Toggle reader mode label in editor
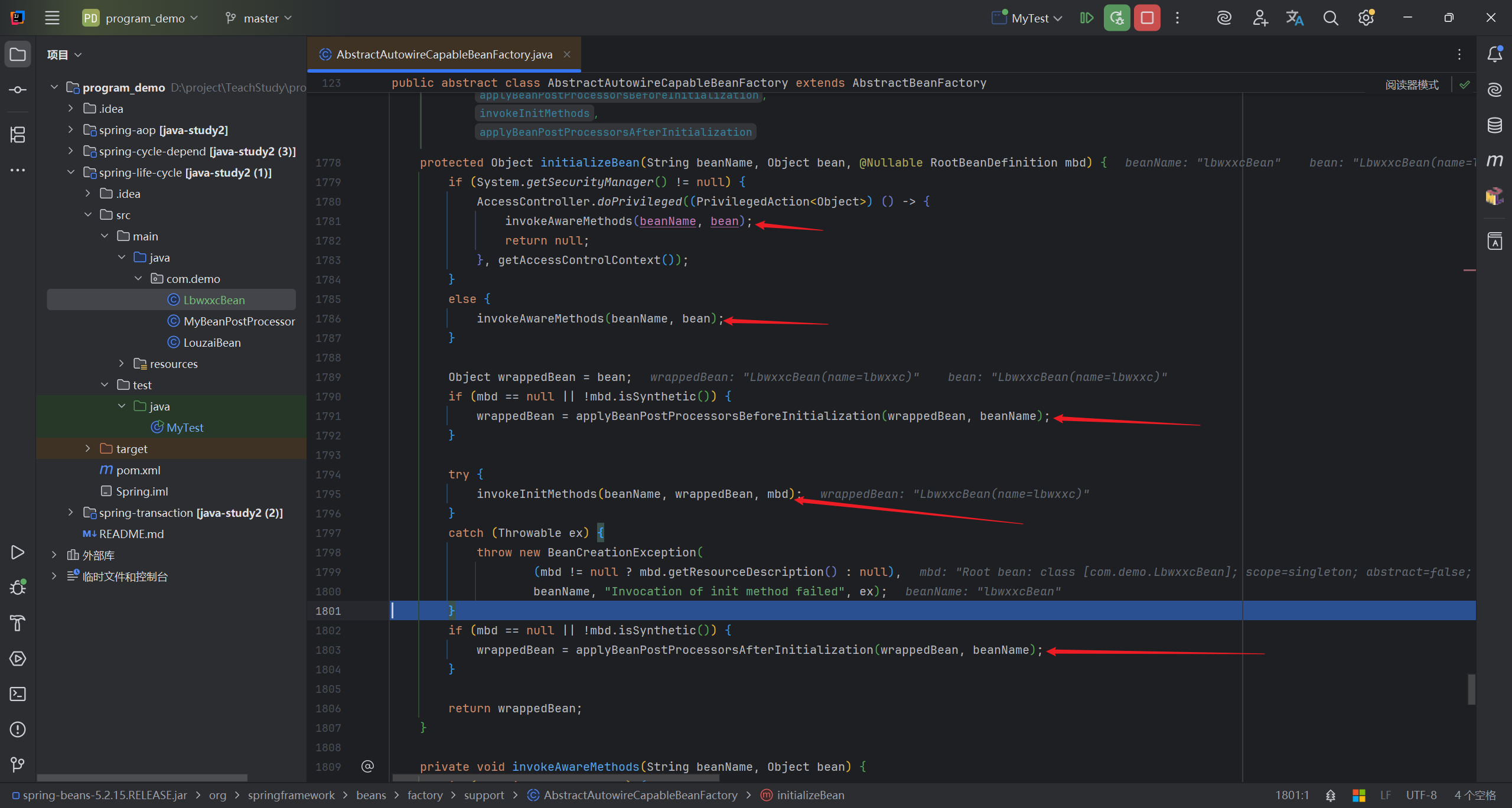The width and height of the screenshot is (1512, 808). point(1412,84)
